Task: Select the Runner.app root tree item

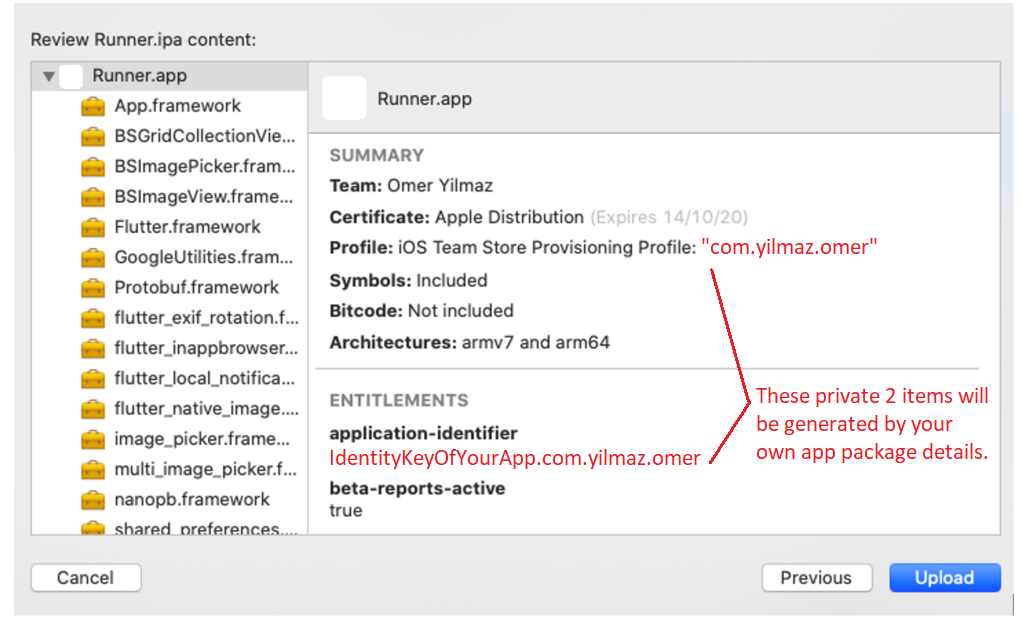Action: point(139,76)
